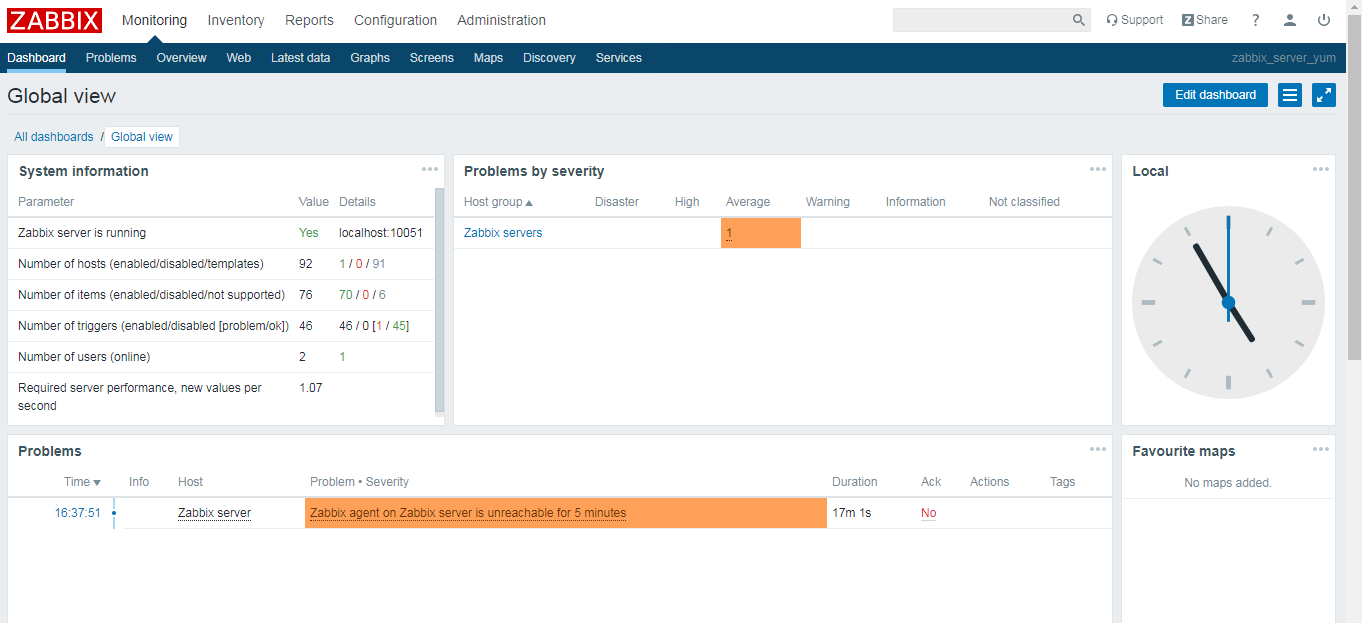Enter kiosk mode with the fullscreen icon

pos(1323,94)
